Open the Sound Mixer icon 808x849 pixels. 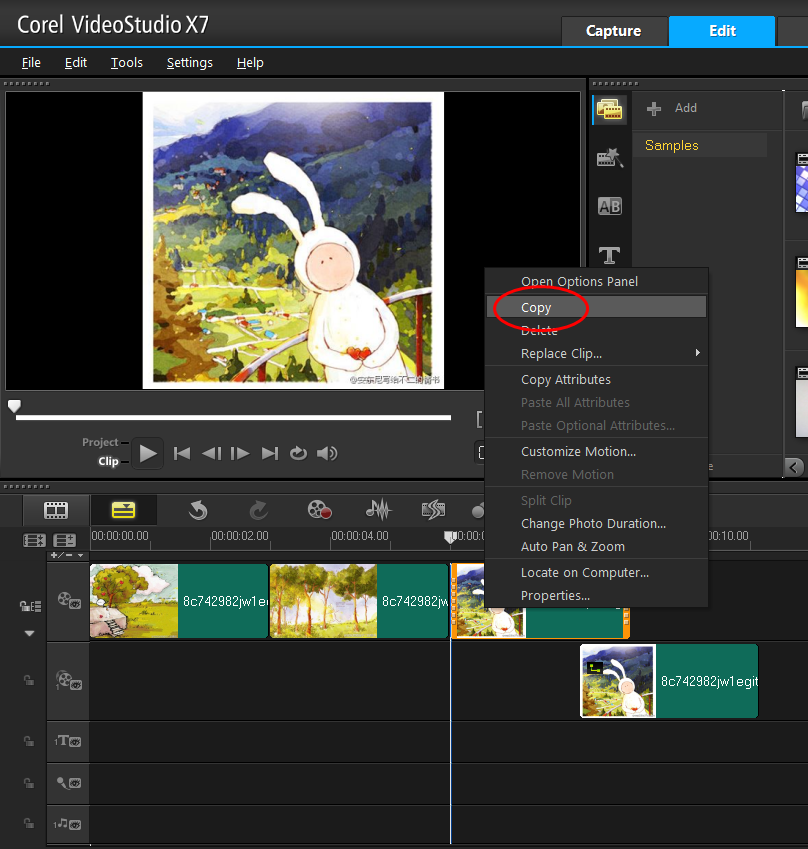[x=379, y=510]
